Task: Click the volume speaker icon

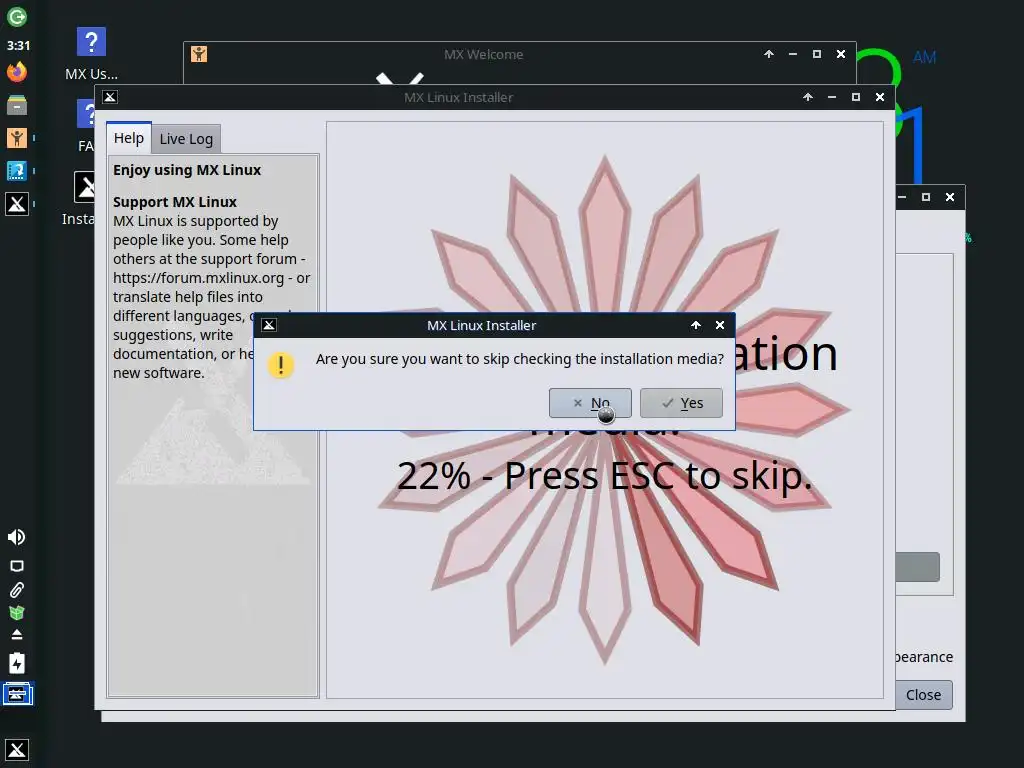Action: point(16,537)
